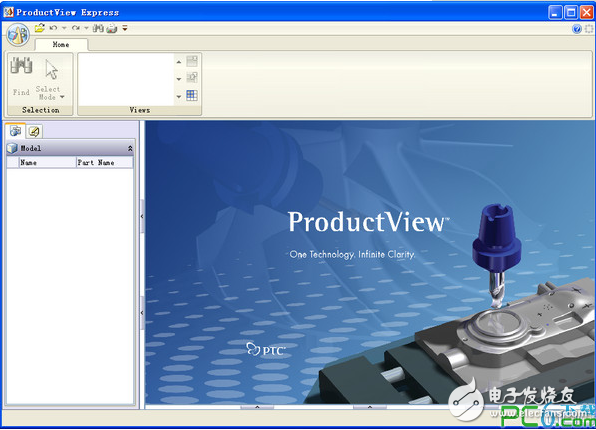Switch to the annotation pencil panel tab
This screenshot has height=430, width=596.
(x=34, y=132)
